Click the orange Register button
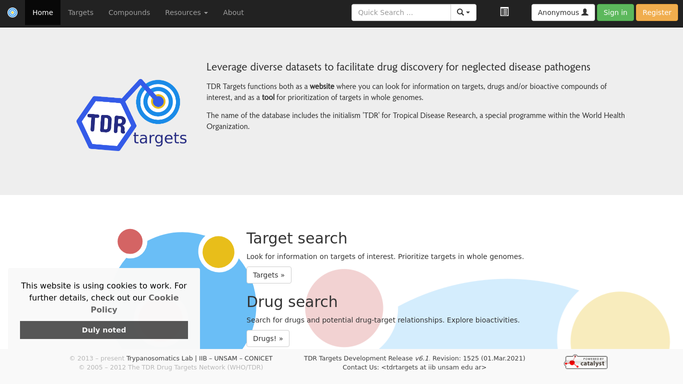This screenshot has width=683, height=384. click(656, 13)
